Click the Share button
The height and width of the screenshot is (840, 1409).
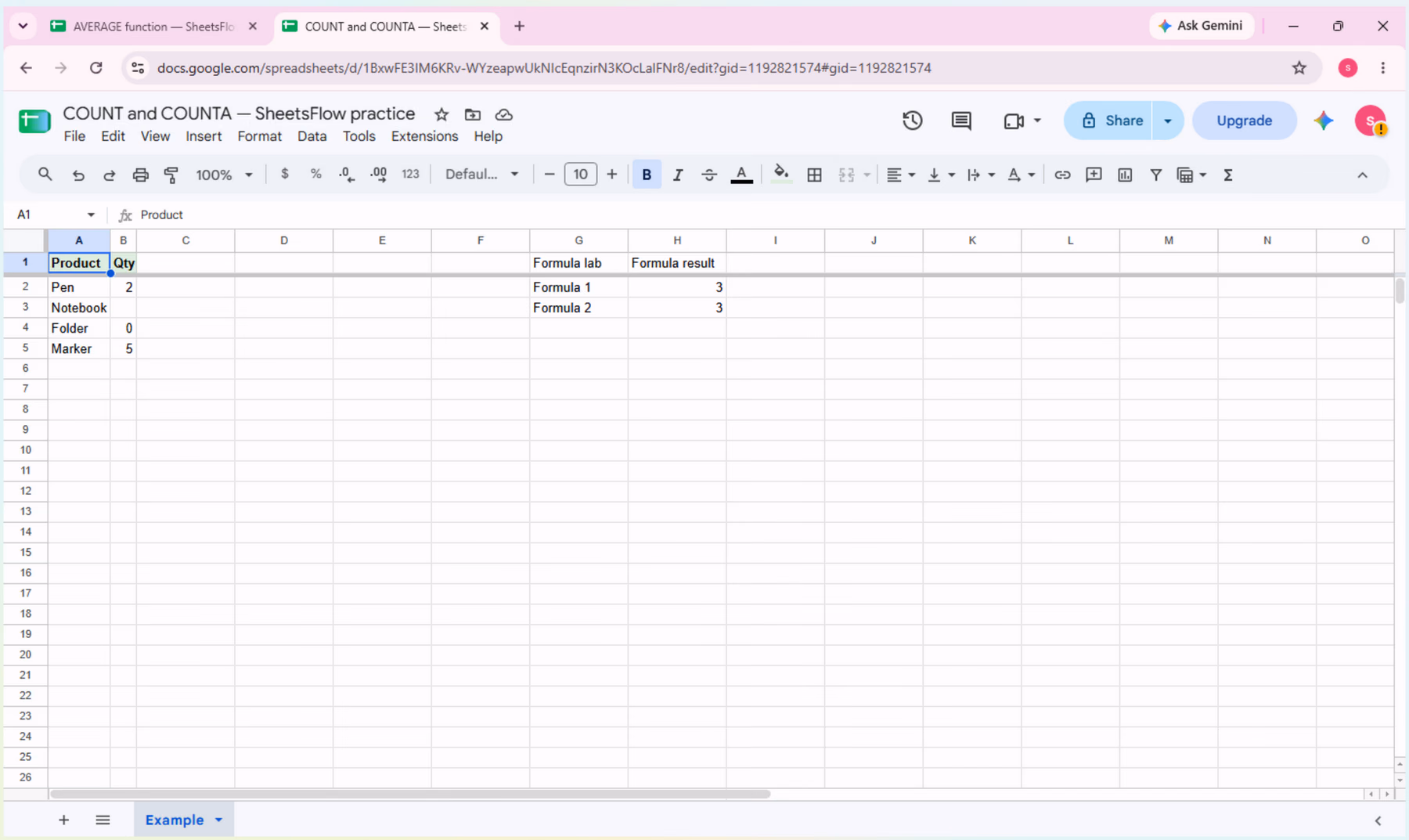tap(1108, 121)
